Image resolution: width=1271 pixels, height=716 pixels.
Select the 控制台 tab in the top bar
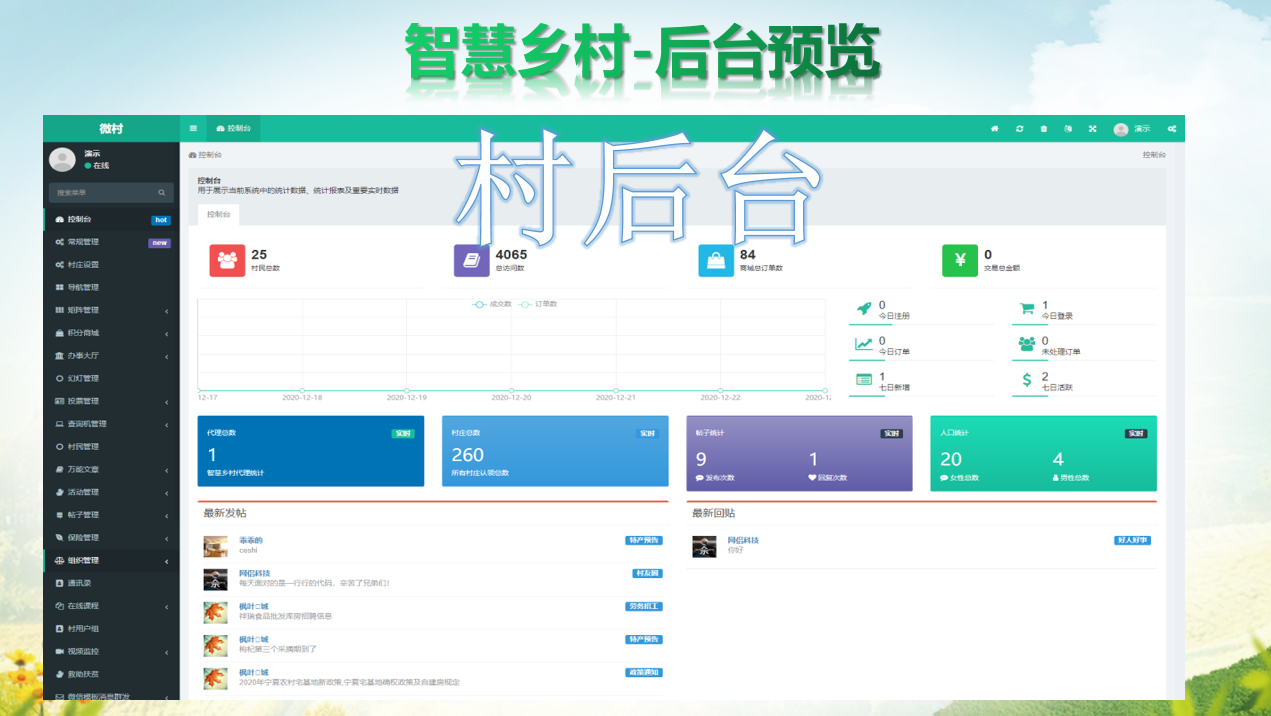pos(233,129)
